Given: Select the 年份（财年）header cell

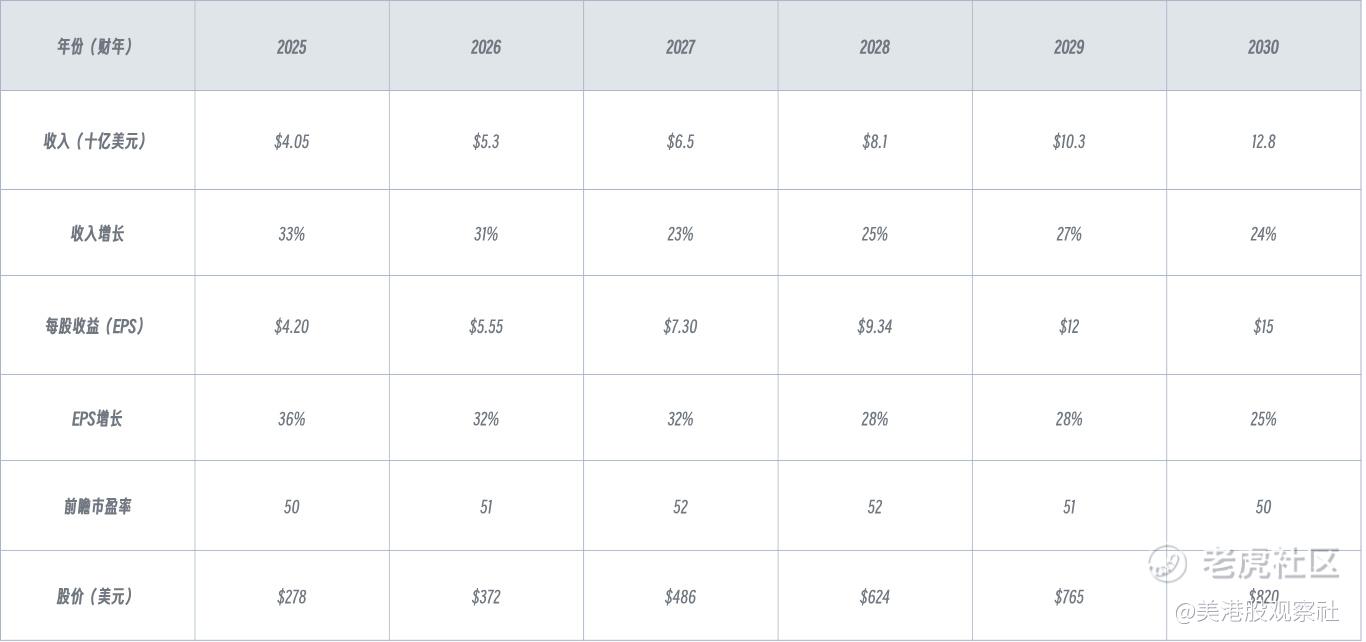Looking at the screenshot, I should tap(97, 46).
